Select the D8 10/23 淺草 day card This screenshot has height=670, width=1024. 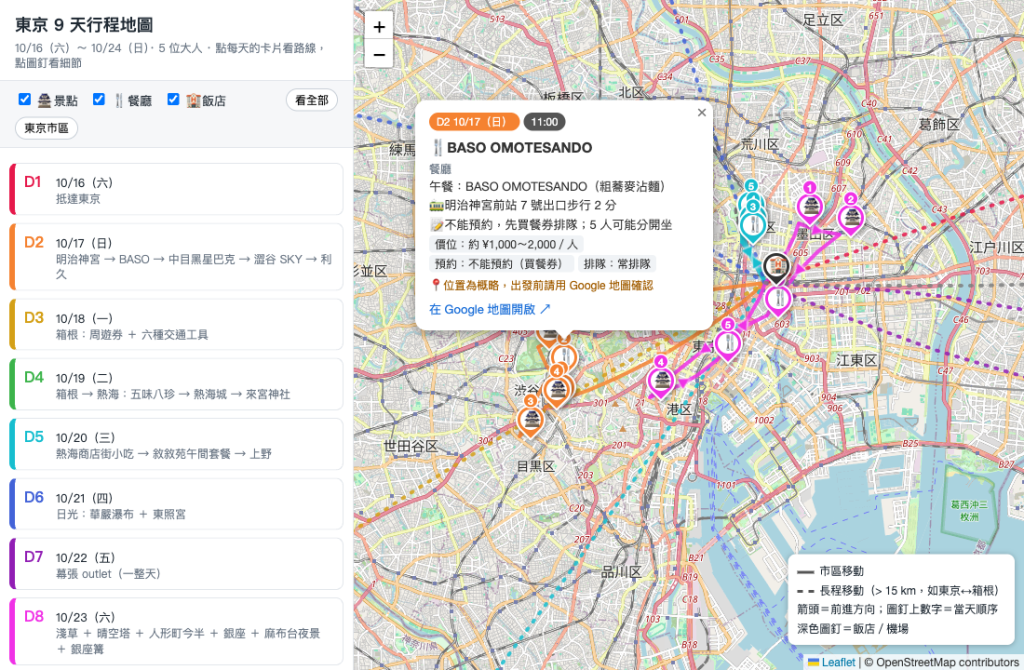[176, 631]
